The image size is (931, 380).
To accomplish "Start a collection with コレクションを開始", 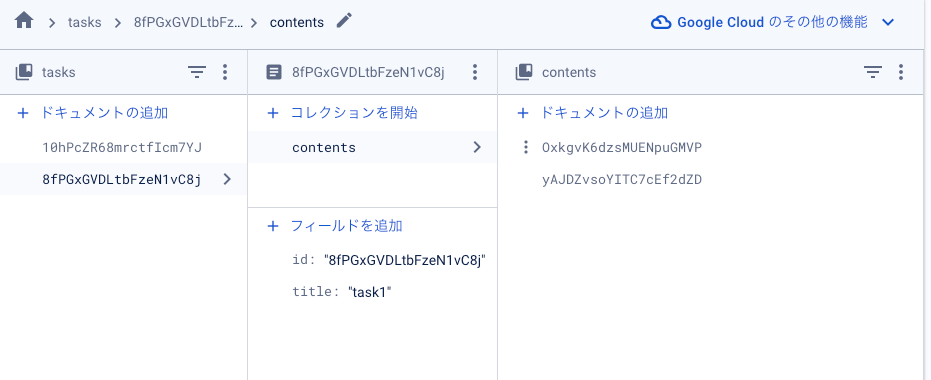I will pyautogui.click(x=354, y=113).
